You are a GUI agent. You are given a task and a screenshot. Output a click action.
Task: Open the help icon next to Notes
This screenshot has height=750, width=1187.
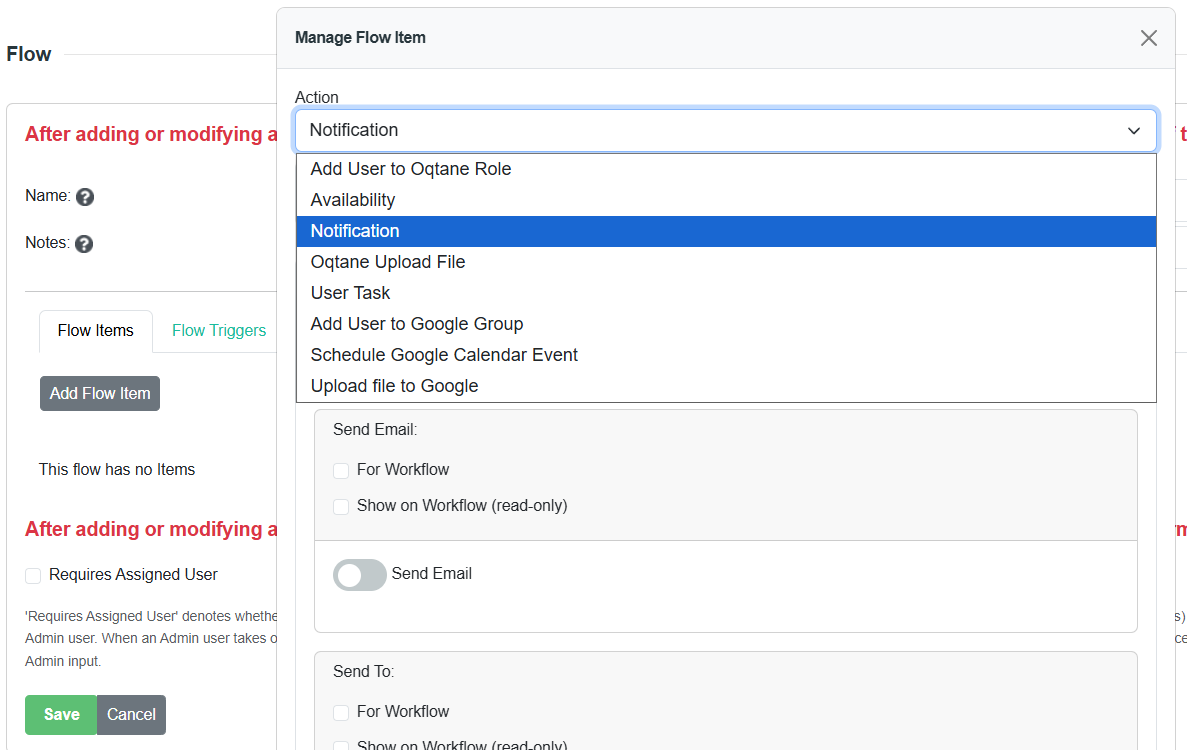coord(84,244)
